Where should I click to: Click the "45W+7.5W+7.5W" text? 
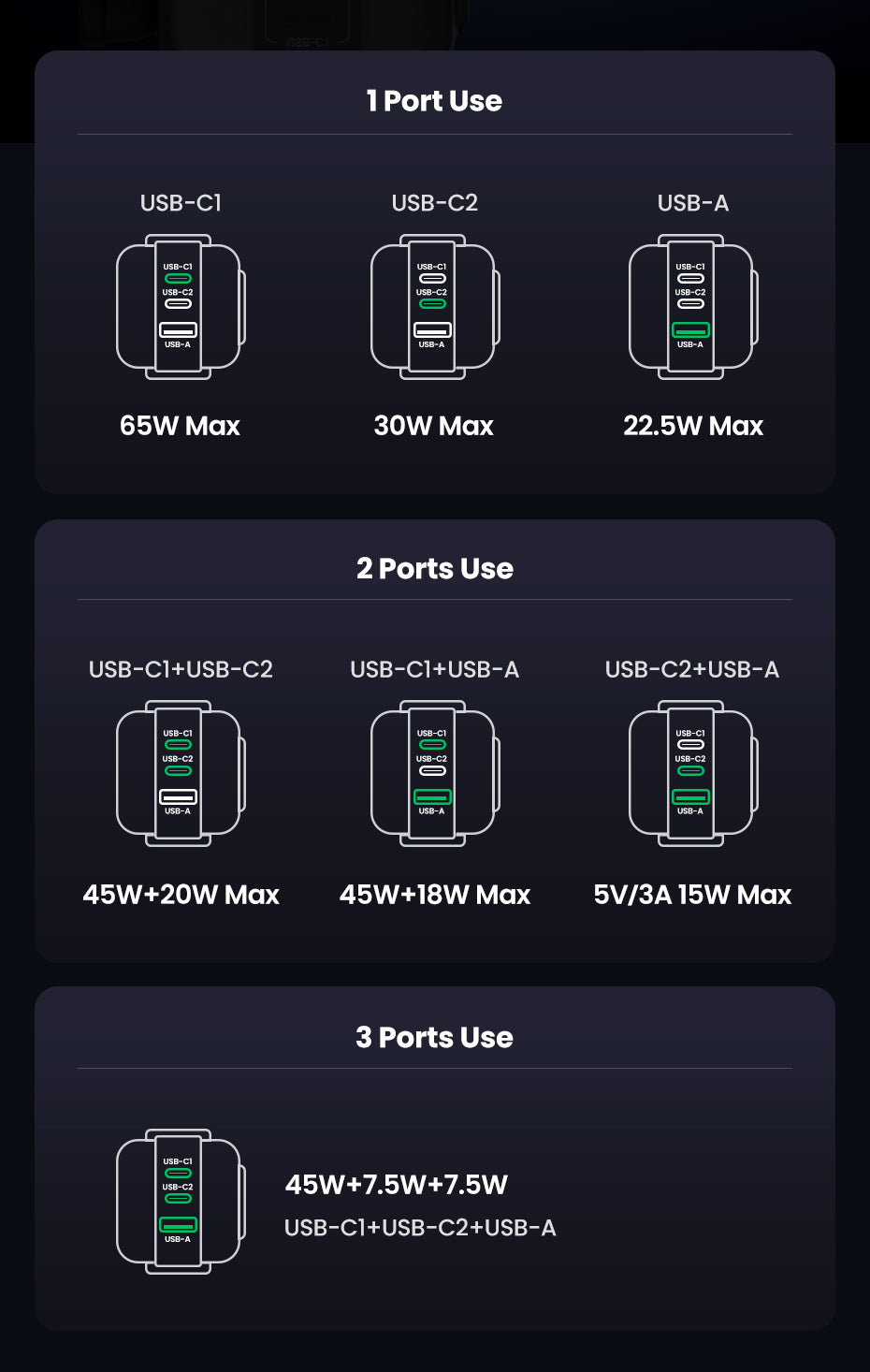(x=396, y=1185)
